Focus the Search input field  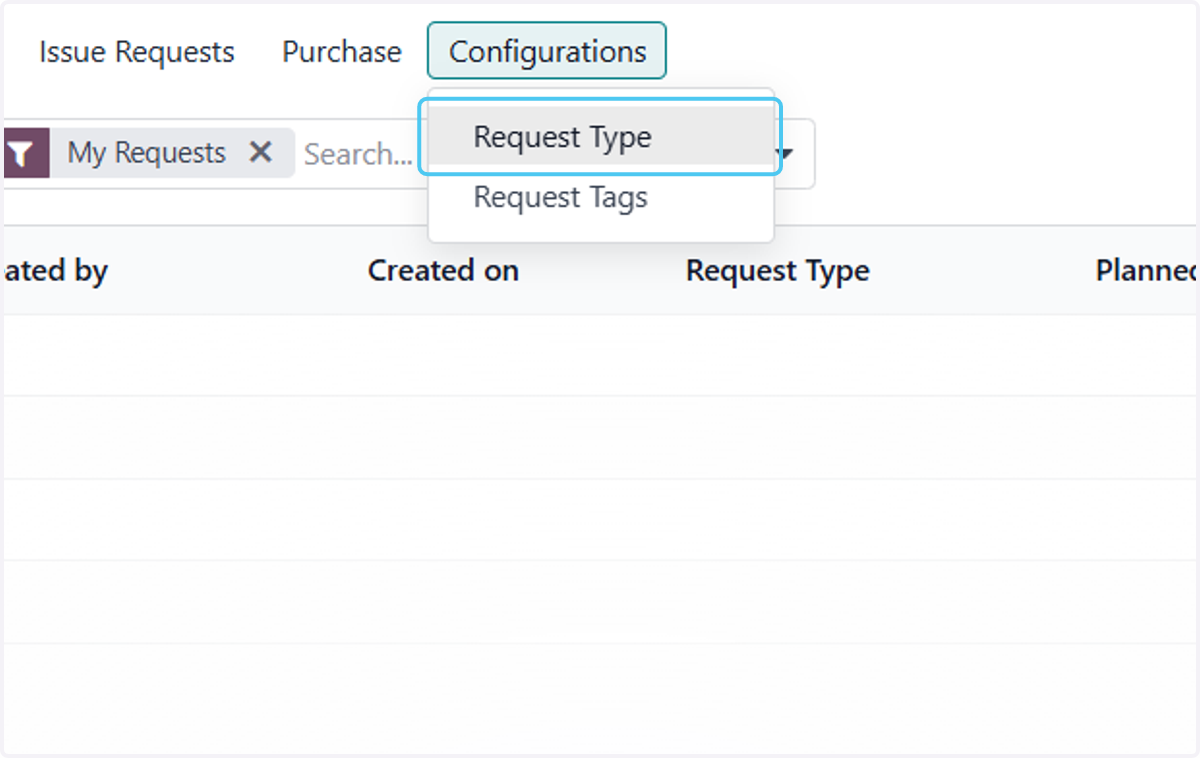pos(359,154)
